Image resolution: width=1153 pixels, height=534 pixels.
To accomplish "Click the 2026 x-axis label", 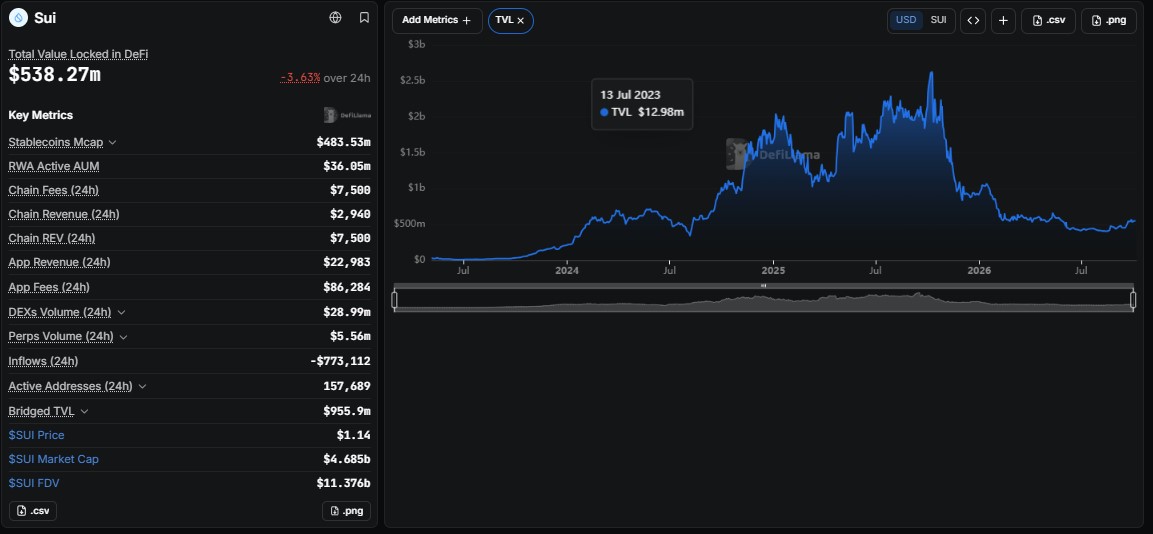I will coord(979,271).
